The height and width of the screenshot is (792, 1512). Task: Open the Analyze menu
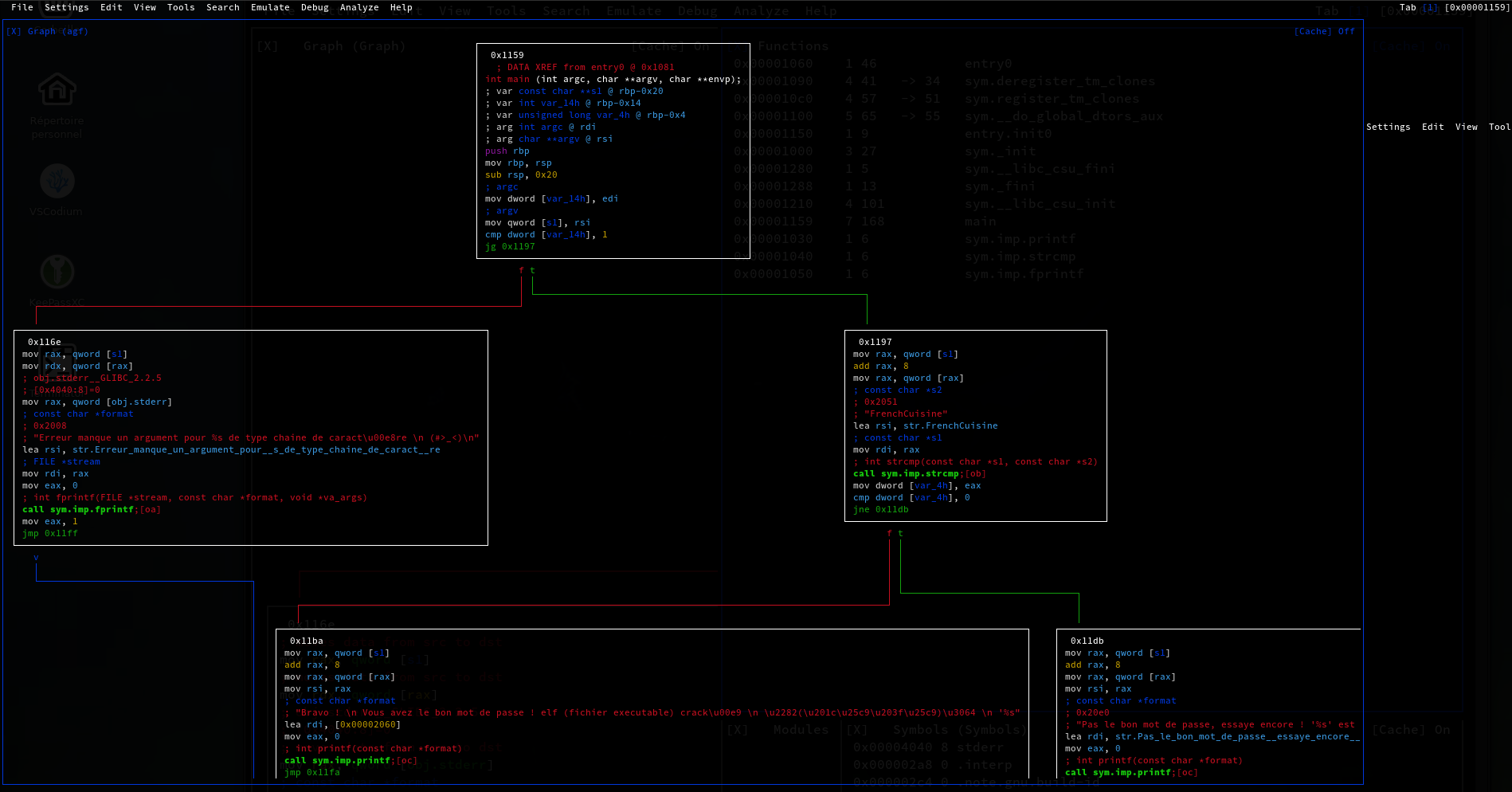[x=359, y=7]
